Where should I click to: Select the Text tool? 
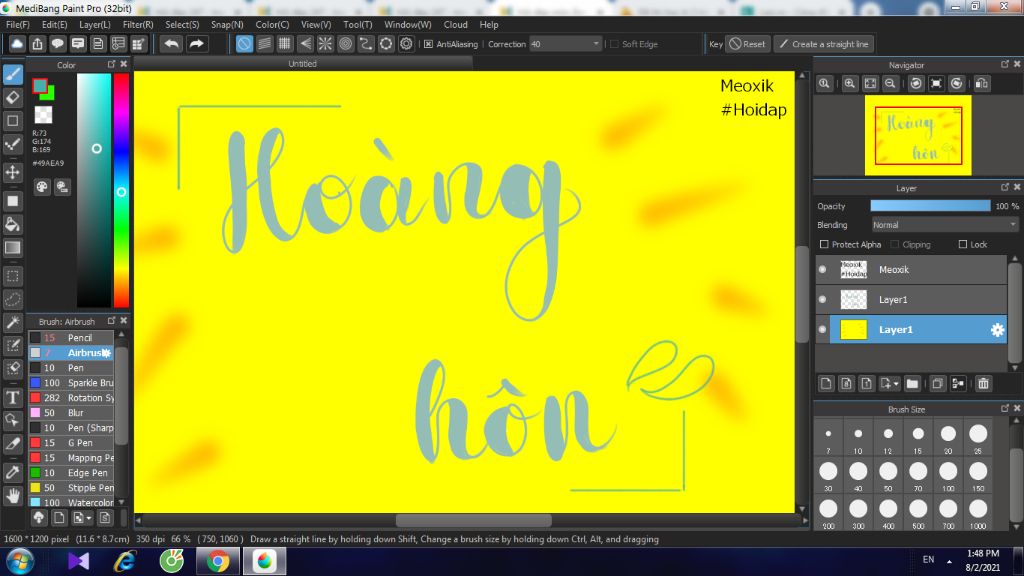pyautogui.click(x=12, y=397)
